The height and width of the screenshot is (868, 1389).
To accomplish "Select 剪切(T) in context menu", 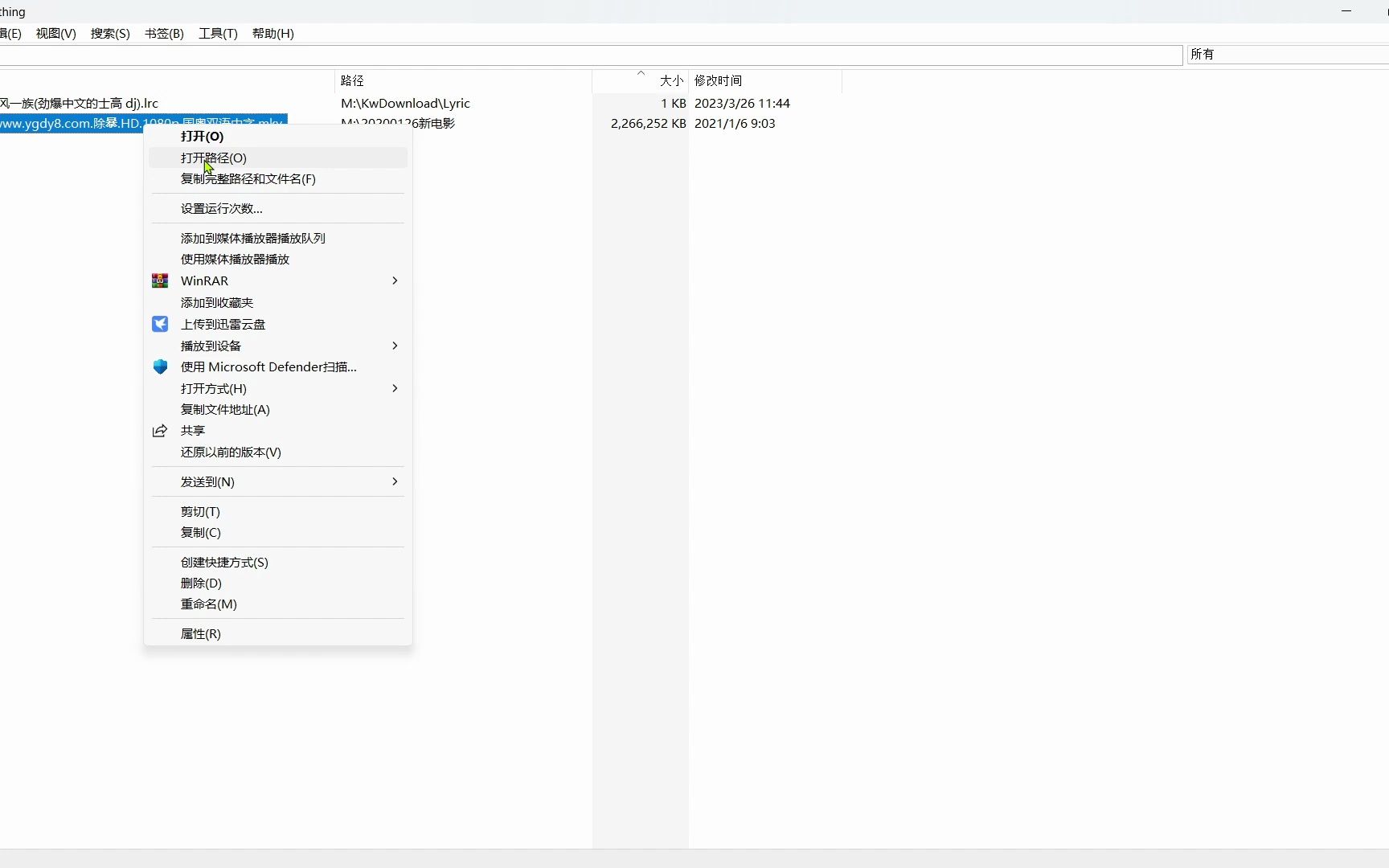I will 278,511.
